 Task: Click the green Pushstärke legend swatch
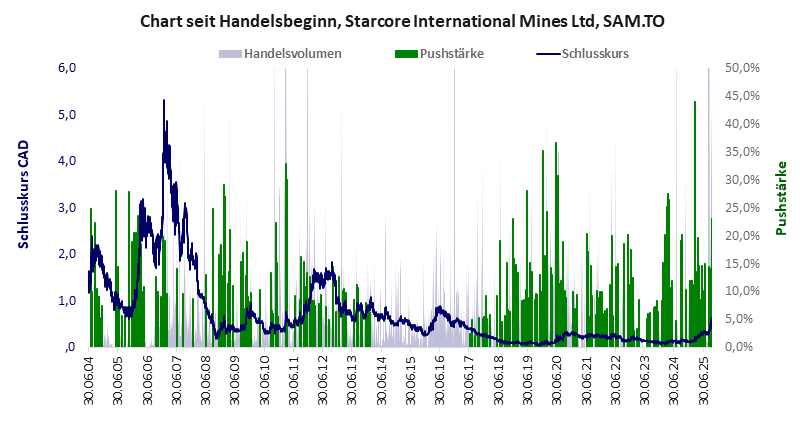coord(408,54)
